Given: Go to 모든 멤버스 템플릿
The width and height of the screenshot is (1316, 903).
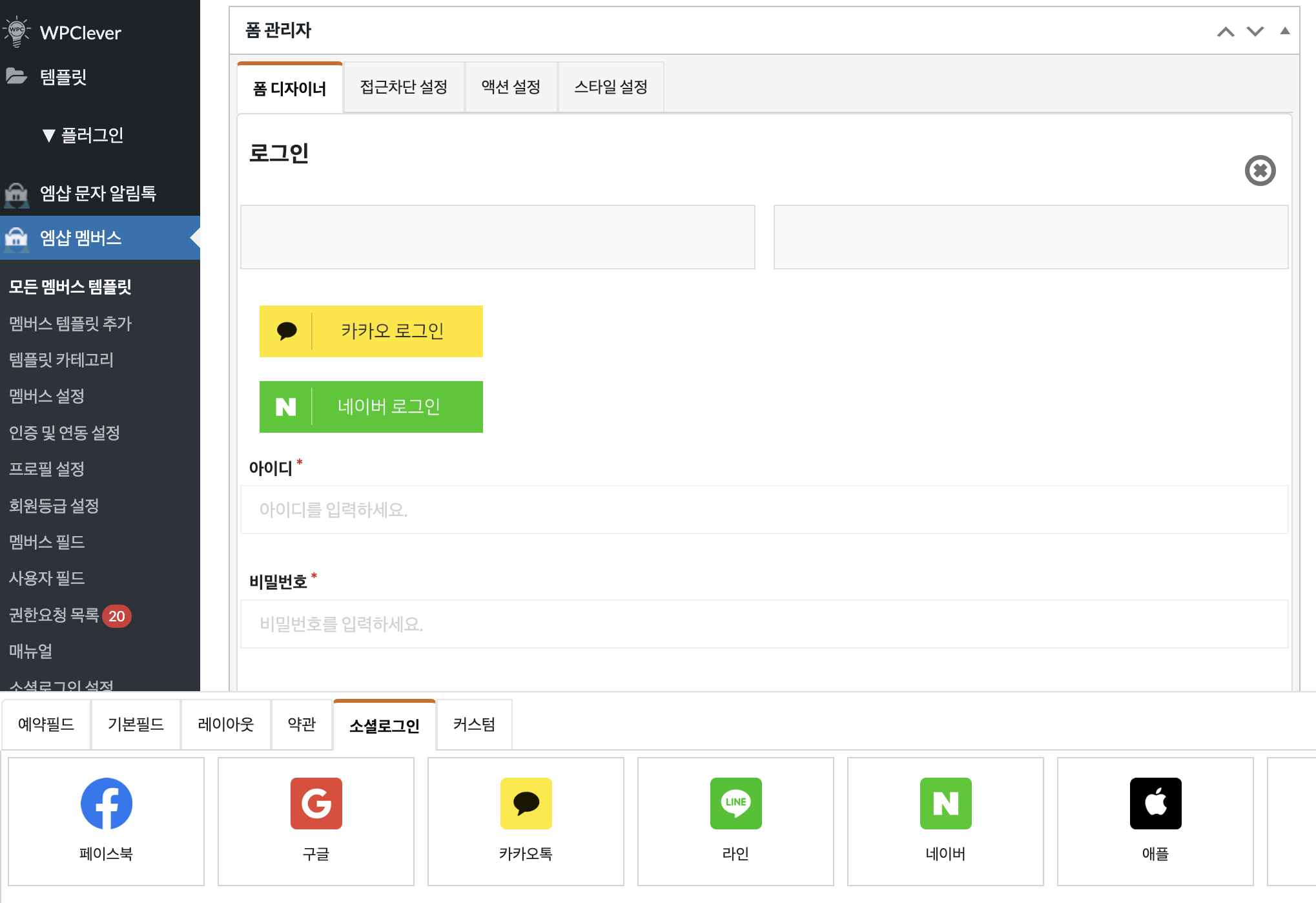Looking at the screenshot, I should pos(70,287).
